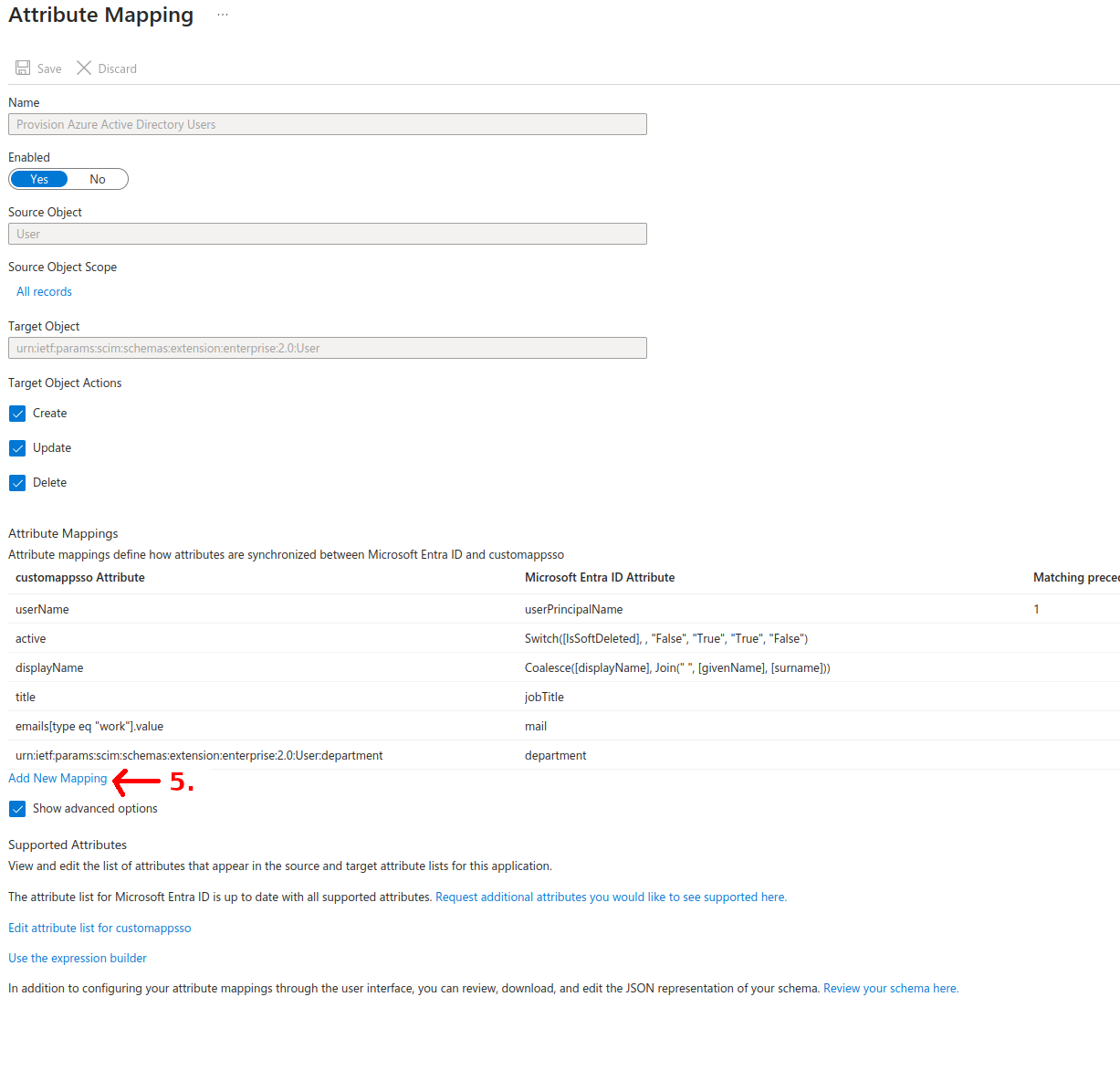Open the ellipsis menu beside Attribute Mapping
This screenshot has width=1120, height=1081.
(x=223, y=16)
